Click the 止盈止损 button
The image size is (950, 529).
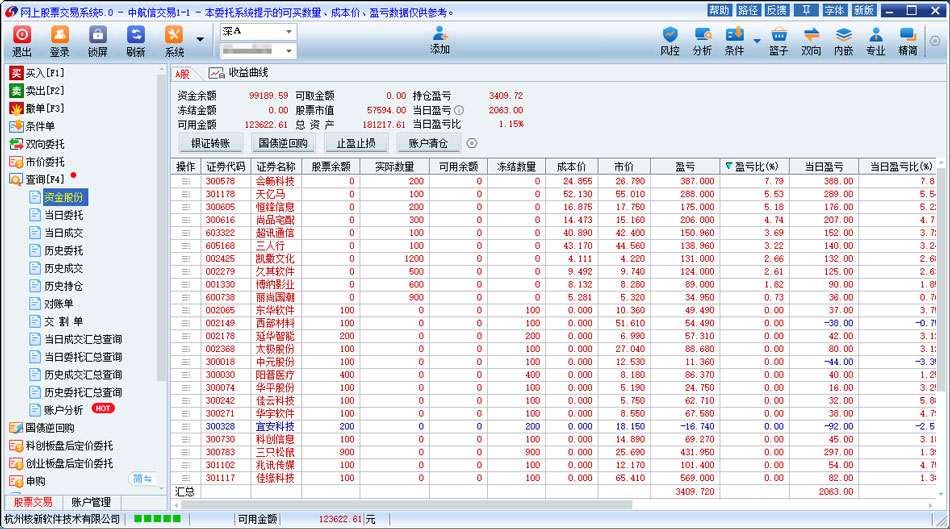pos(356,144)
